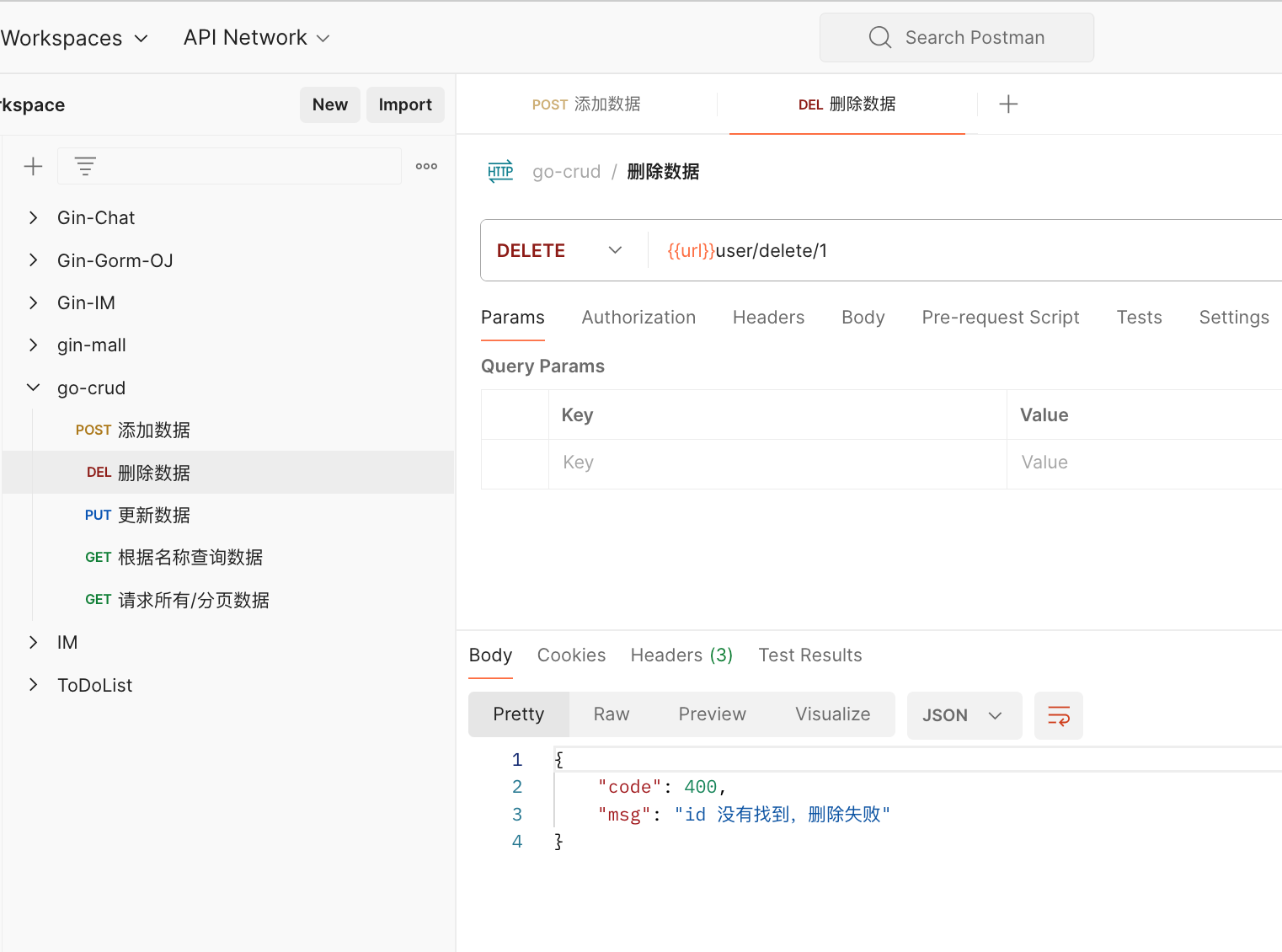Viewport: 1282px width, 952px height.
Task: Select the response Body tab
Action: pyautogui.click(x=490, y=655)
